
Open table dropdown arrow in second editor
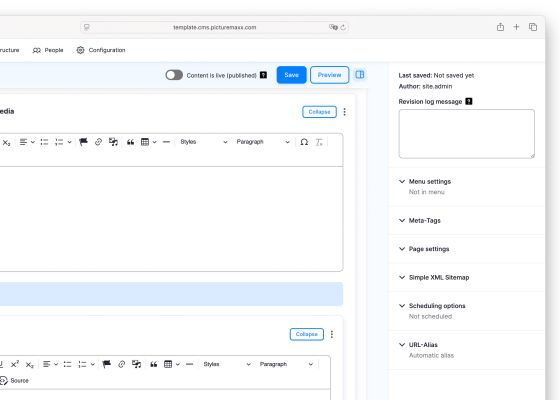coord(178,364)
